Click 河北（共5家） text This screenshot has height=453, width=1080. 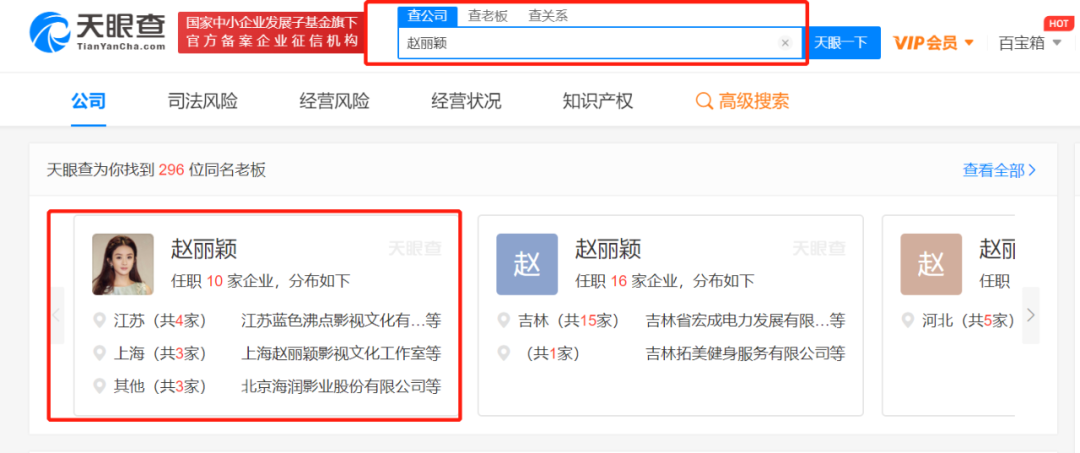(x=968, y=321)
